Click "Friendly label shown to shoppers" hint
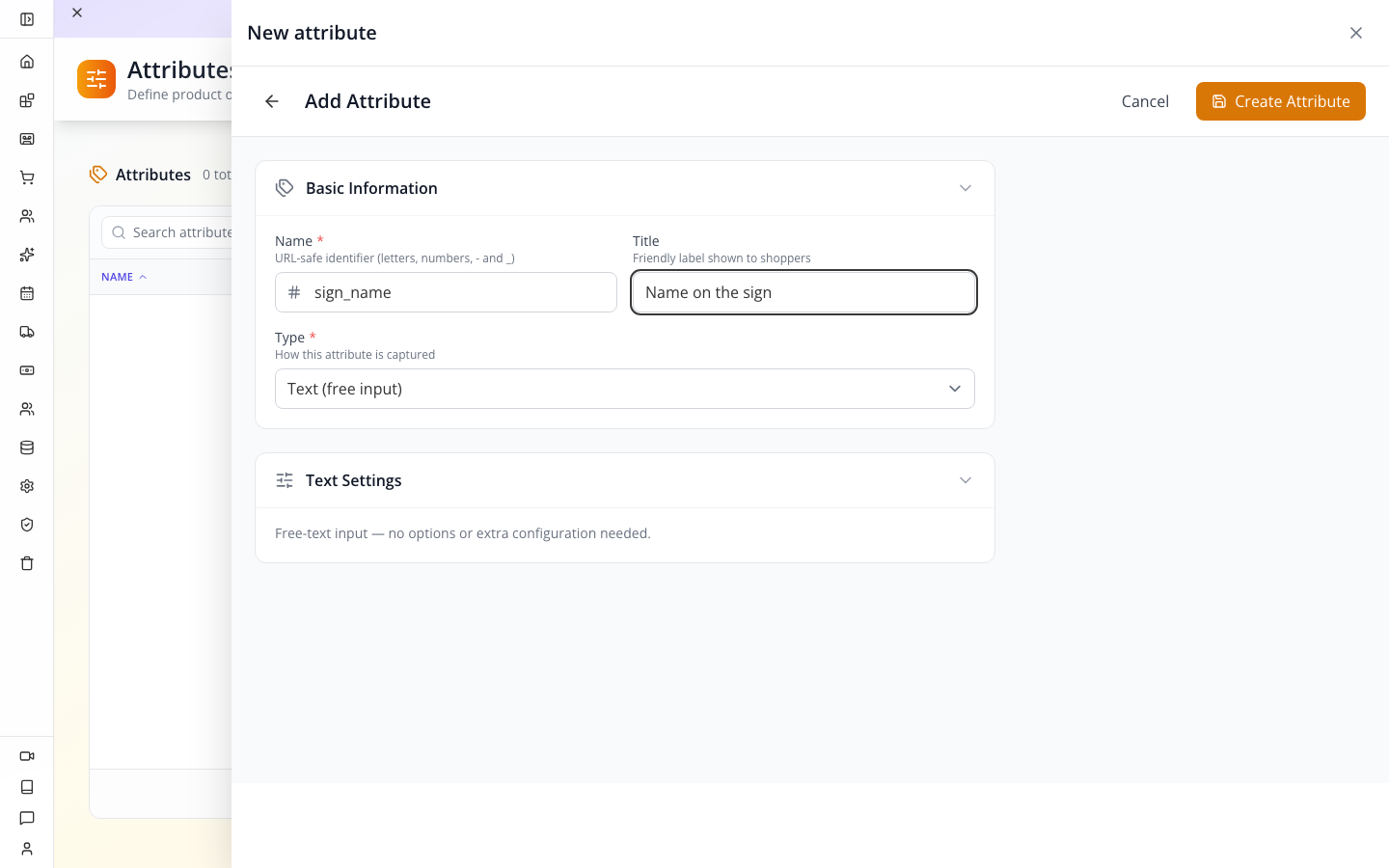This screenshot has width=1389, height=868. click(x=722, y=258)
